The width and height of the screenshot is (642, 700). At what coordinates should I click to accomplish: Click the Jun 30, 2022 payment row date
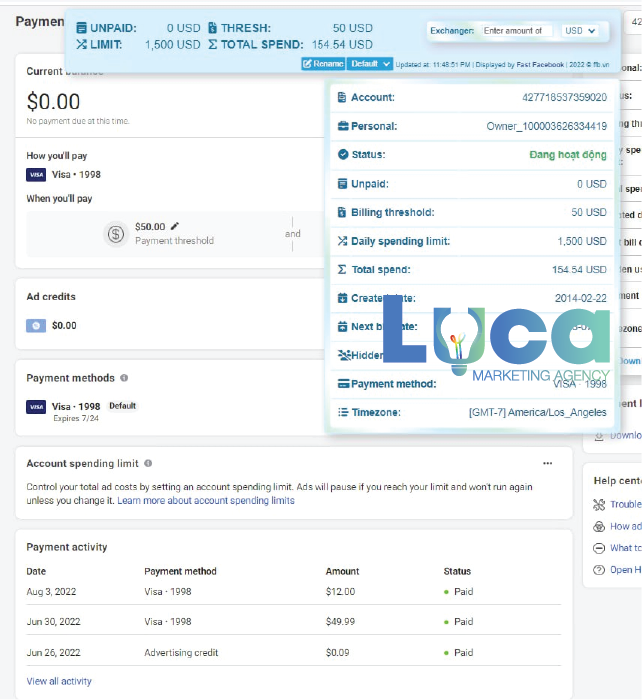[54, 621]
